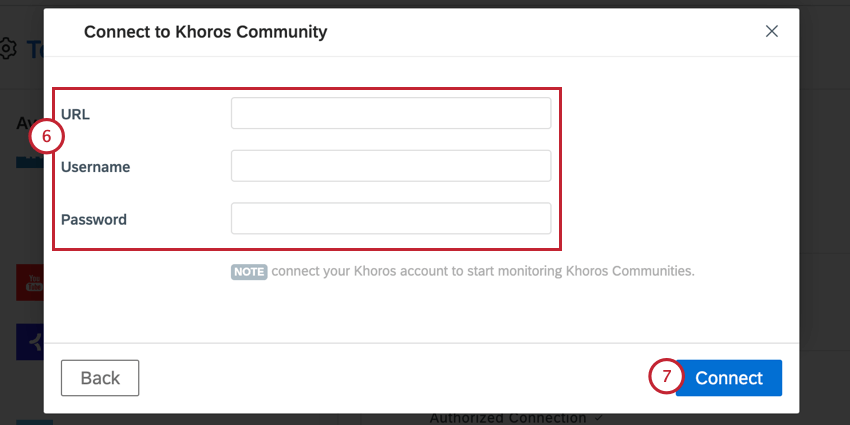Click the gray NOTE badge

tap(249, 272)
